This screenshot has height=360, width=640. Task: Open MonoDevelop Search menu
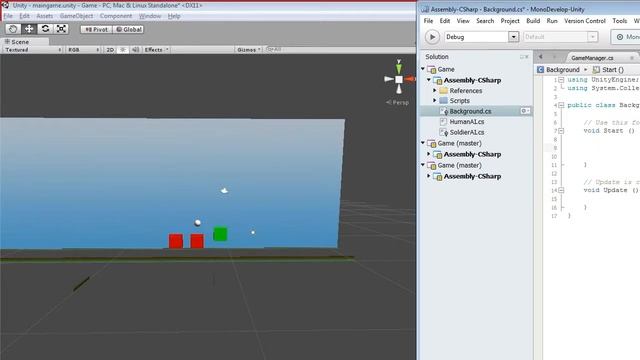[485, 21]
